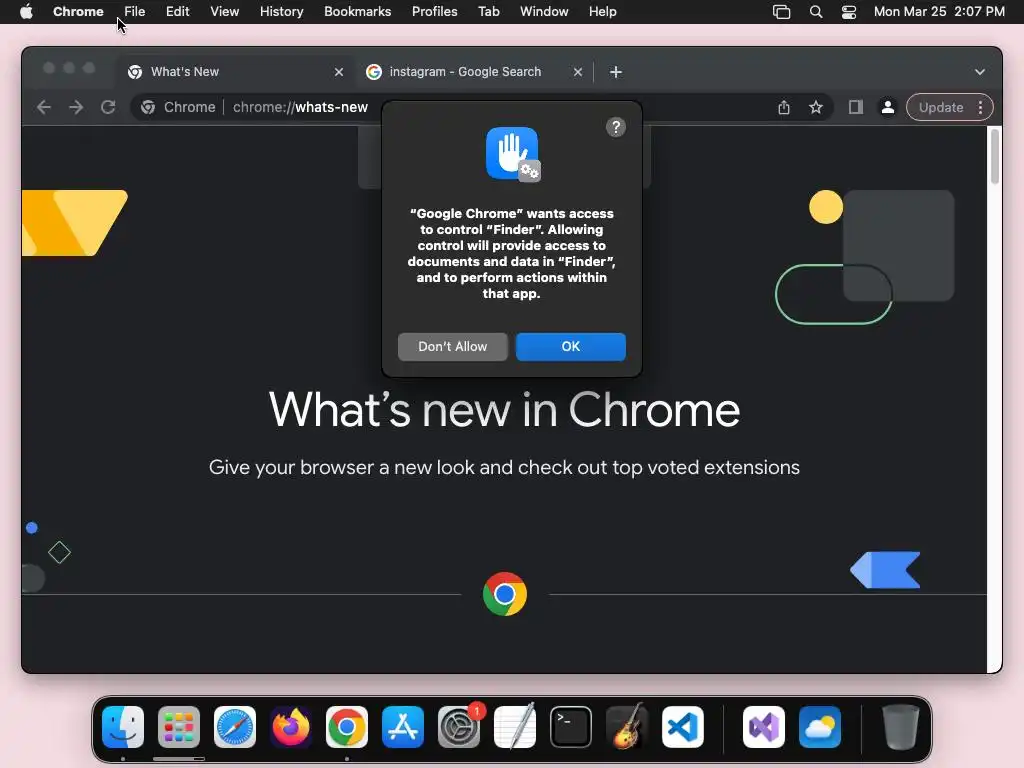Open the View menu
Screen dimensions: 1024x768
point(224,12)
